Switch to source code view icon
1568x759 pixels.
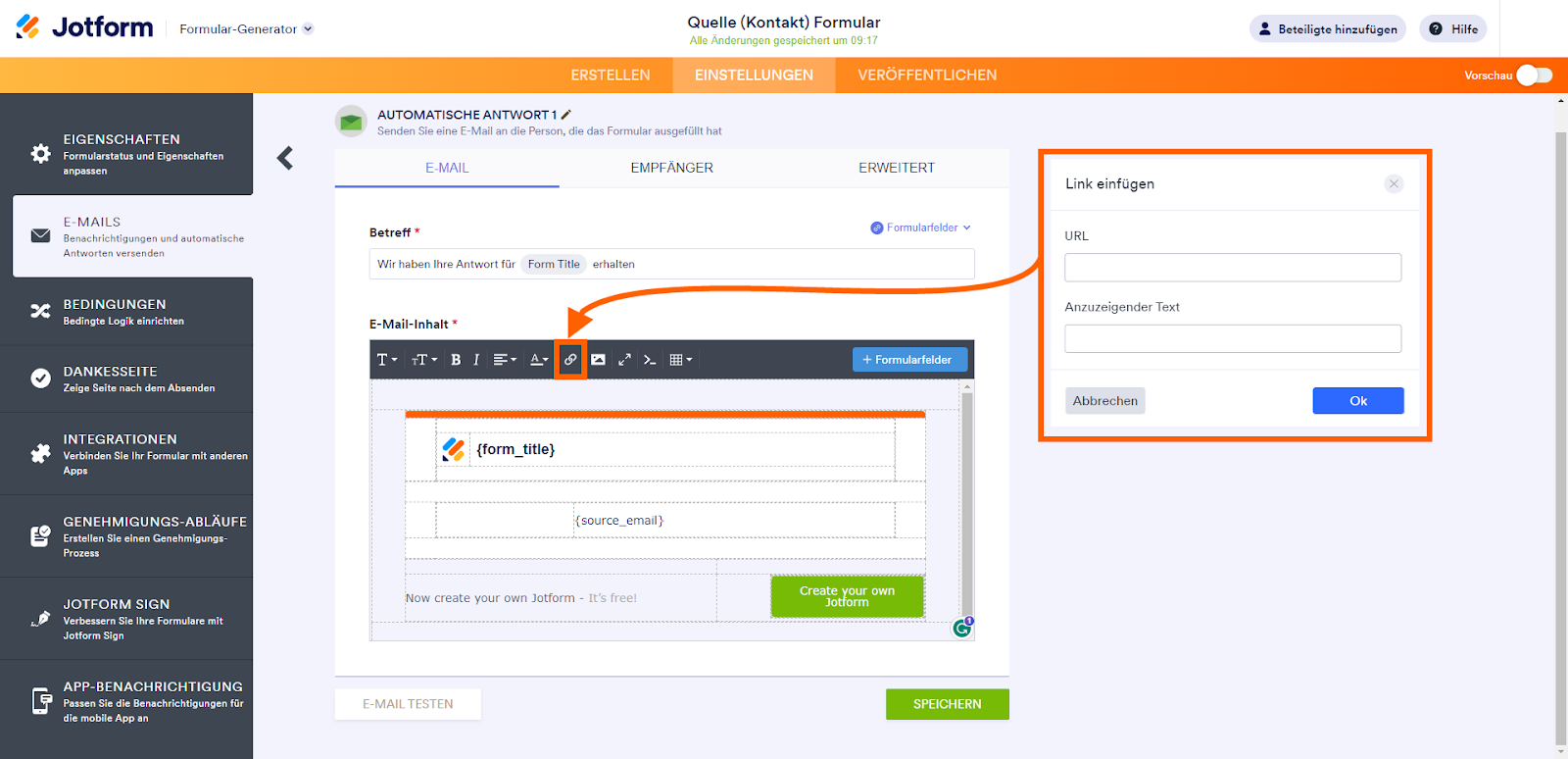pyautogui.click(x=650, y=360)
